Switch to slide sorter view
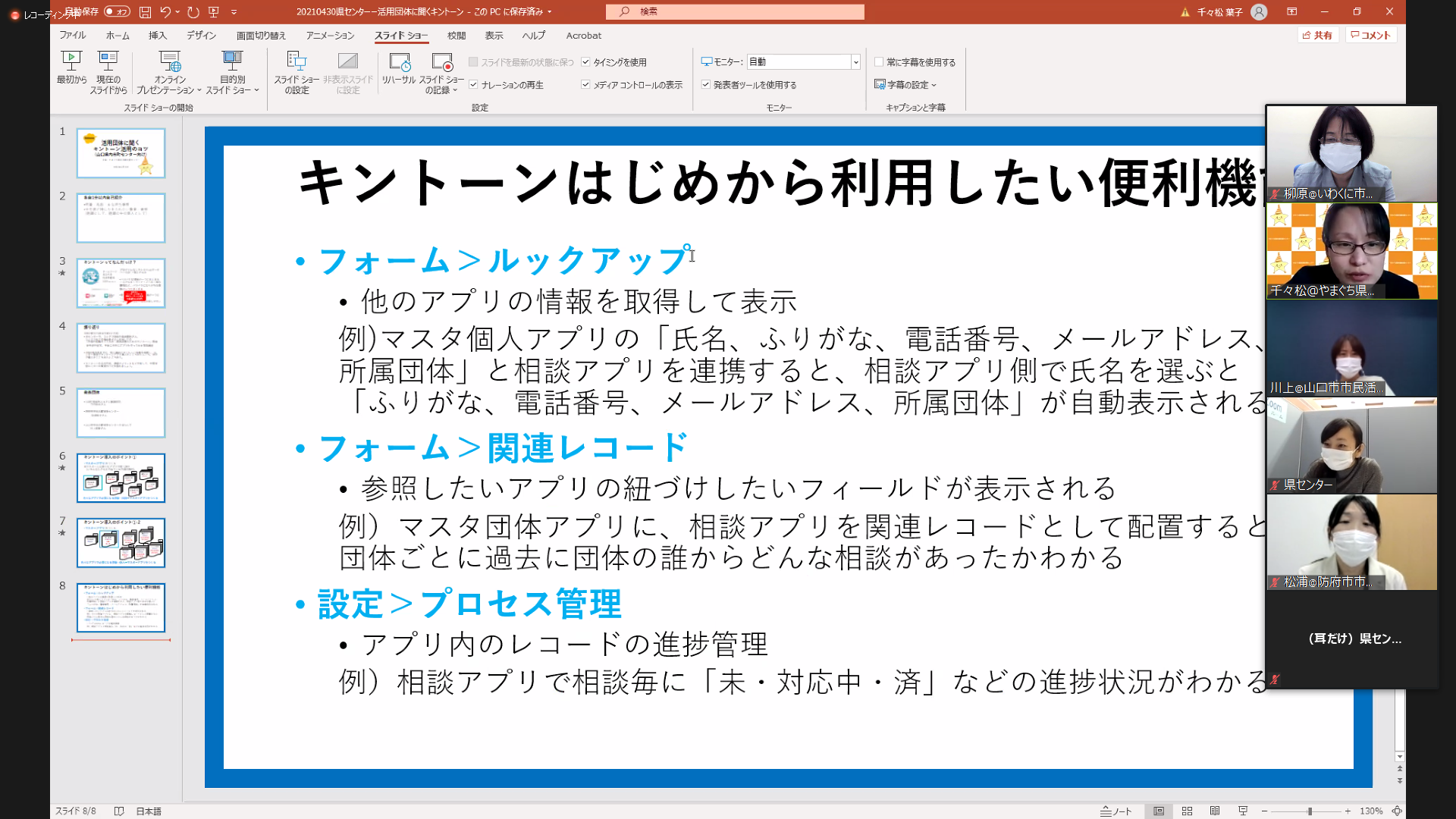The height and width of the screenshot is (819, 1456). (x=1187, y=811)
